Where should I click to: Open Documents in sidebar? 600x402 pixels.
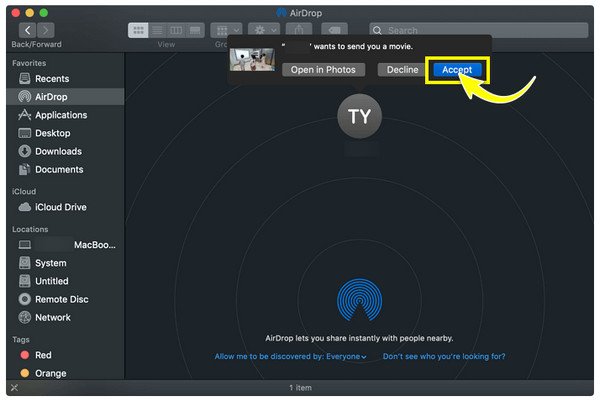coord(65,169)
